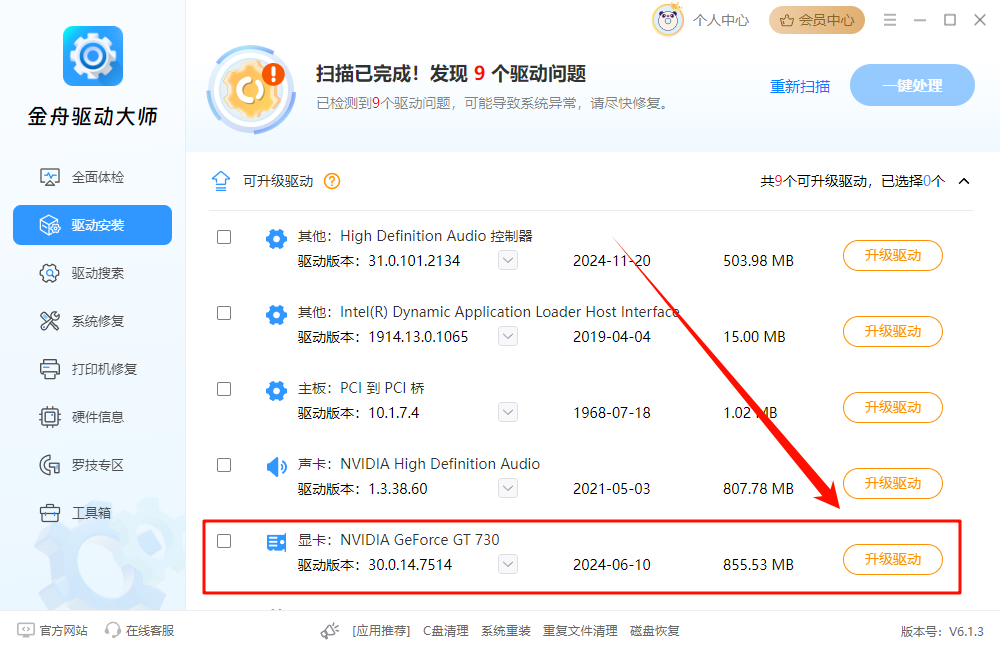Screen dimensions: 1000x650
Task: Click the 金舟驱动大师 app logo
Action: (92, 56)
